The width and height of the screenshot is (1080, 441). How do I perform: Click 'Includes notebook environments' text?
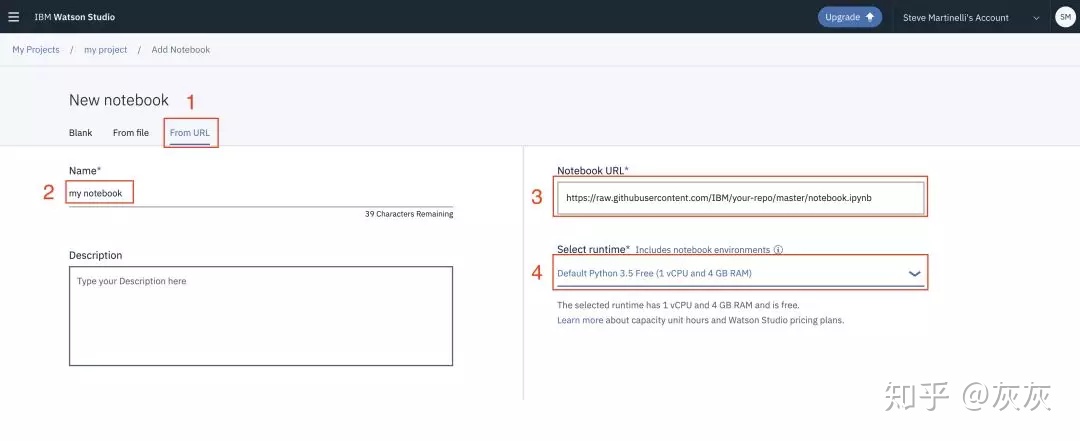coord(703,250)
